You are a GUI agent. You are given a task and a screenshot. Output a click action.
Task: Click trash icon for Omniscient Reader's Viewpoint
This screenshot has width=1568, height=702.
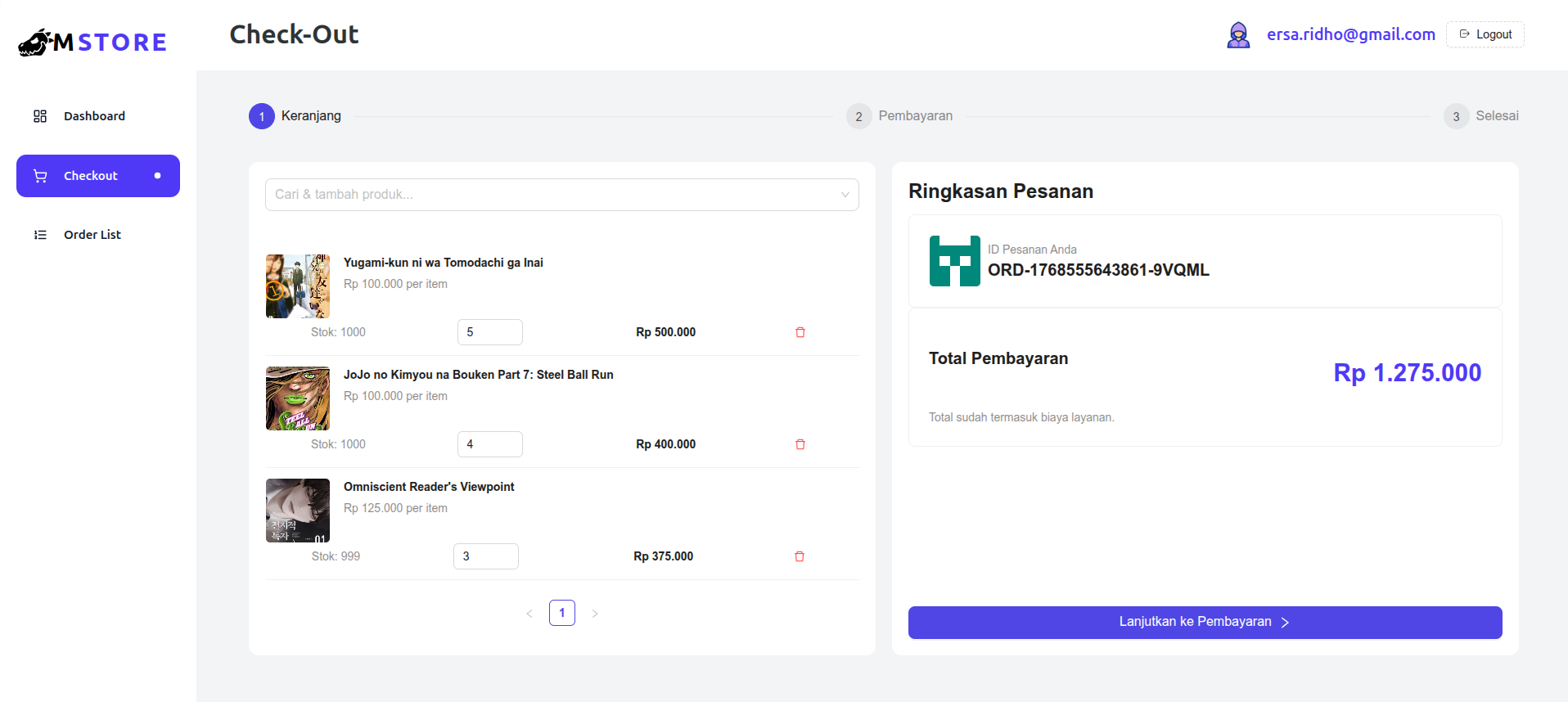800,556
